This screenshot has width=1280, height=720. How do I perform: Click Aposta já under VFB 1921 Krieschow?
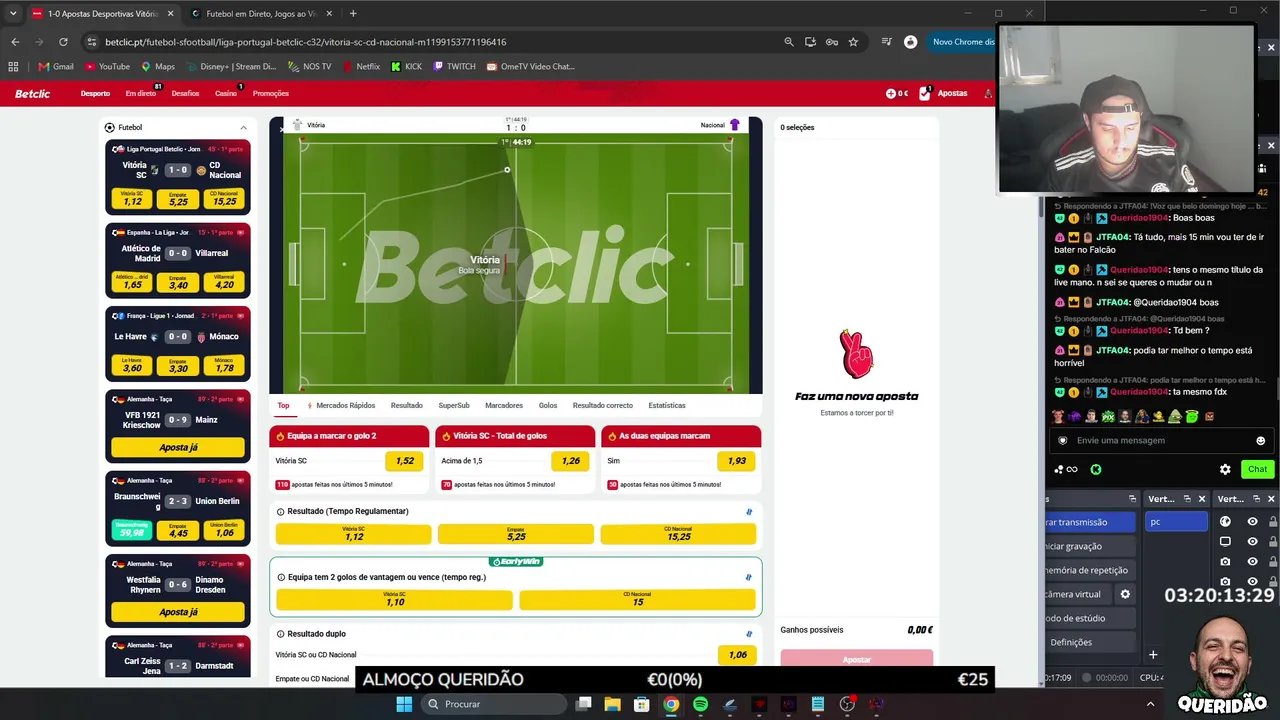[x=178, y=448]
